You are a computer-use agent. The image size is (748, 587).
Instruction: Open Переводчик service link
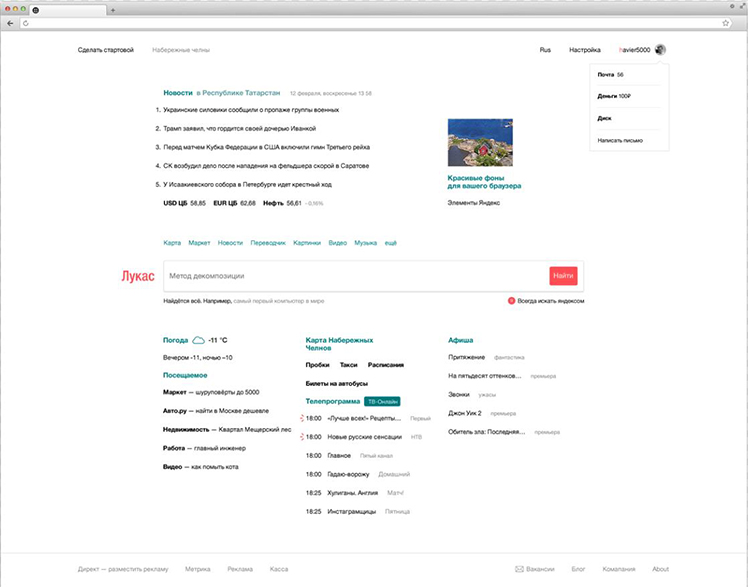(268, 243)
